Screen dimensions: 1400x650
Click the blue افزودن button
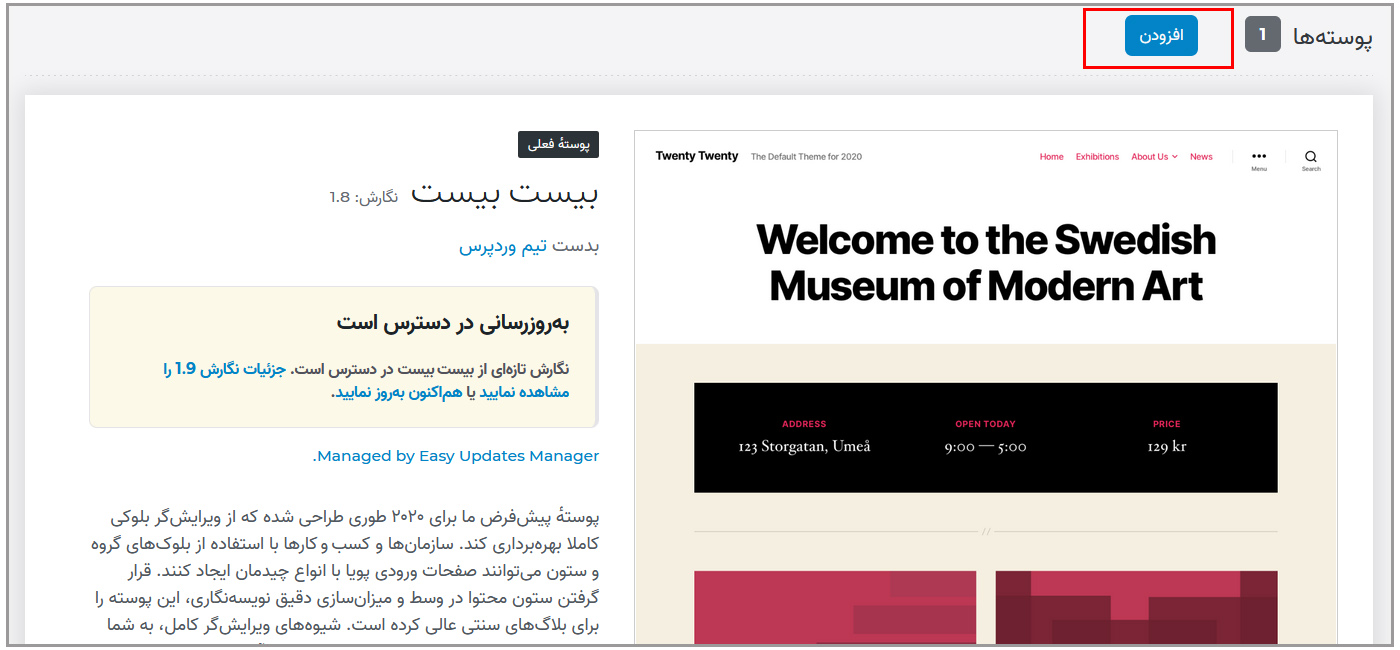click(1161, 36)
